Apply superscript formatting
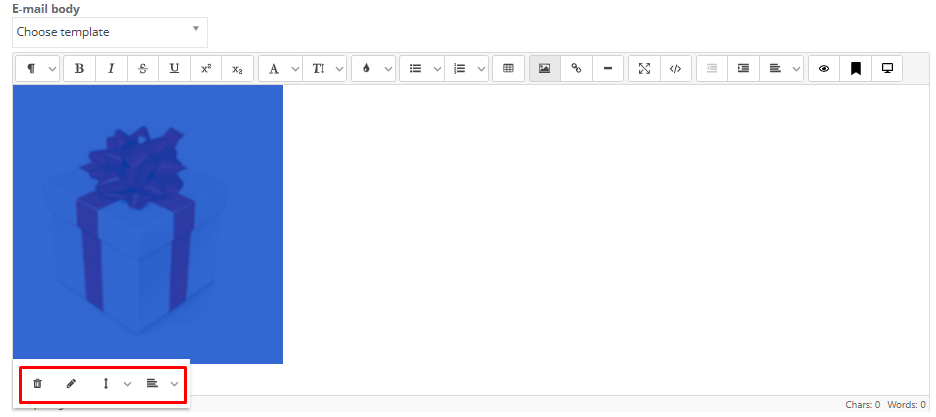 click(206, 69)
